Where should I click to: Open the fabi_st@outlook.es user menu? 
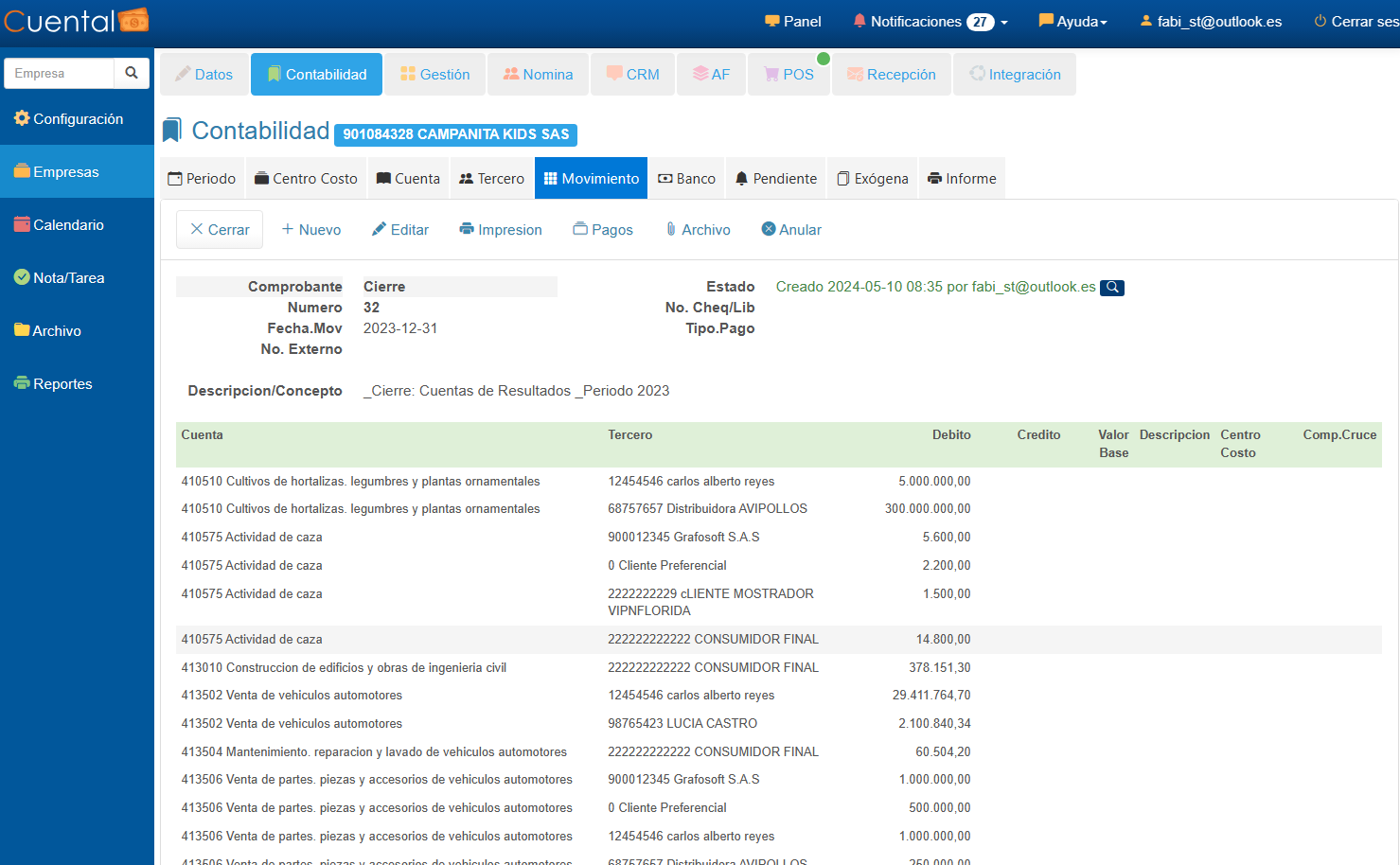pos(1211,22)
